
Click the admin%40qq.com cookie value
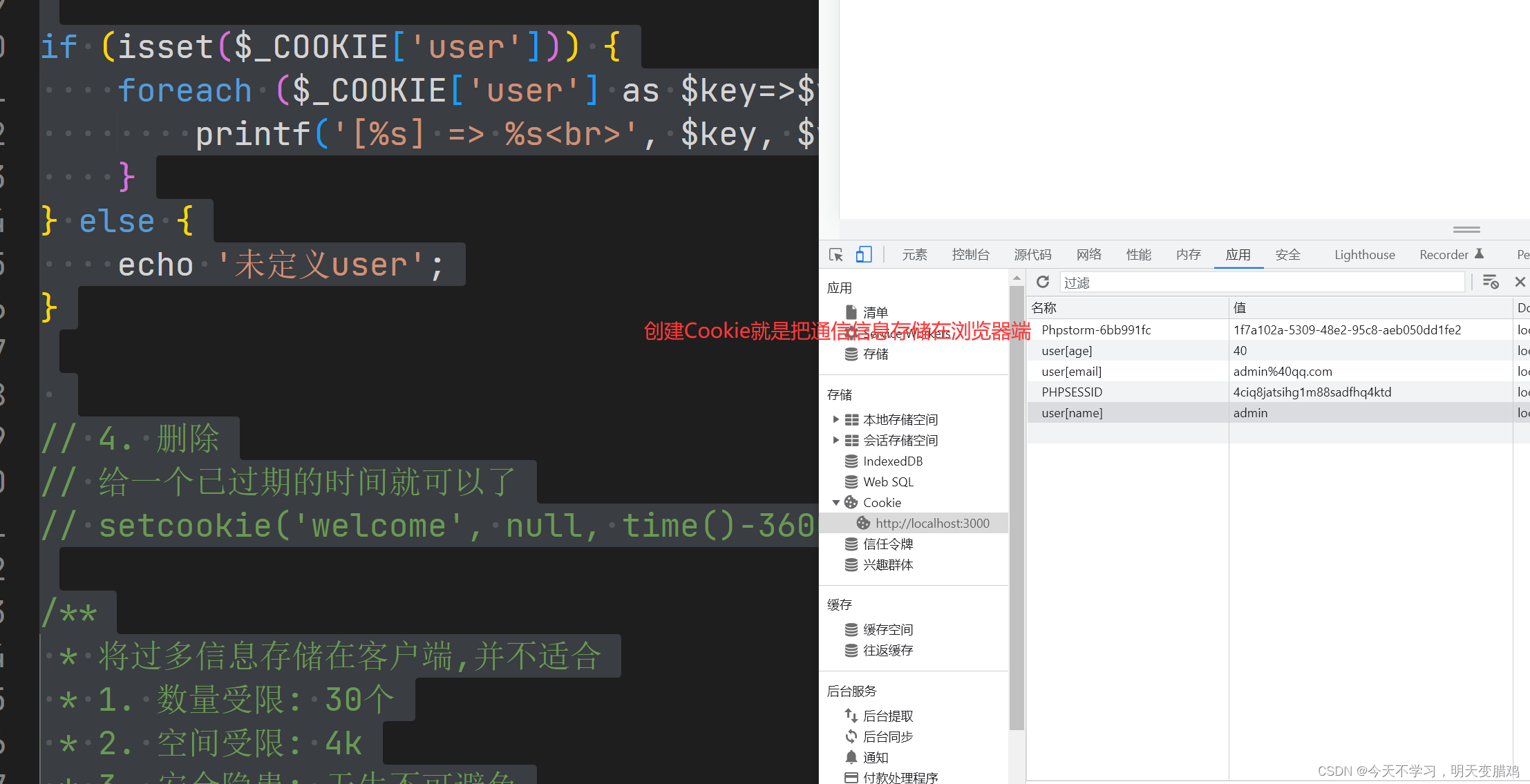tap(1283, 372)
